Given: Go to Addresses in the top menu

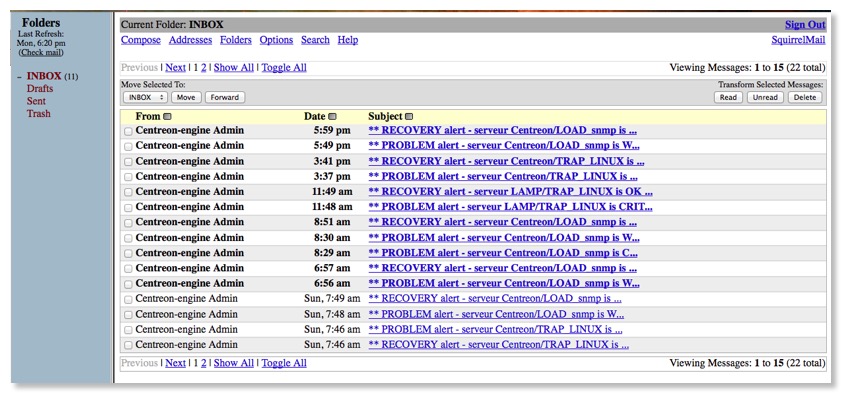Looking at the screenshot, I should (190, 40).
